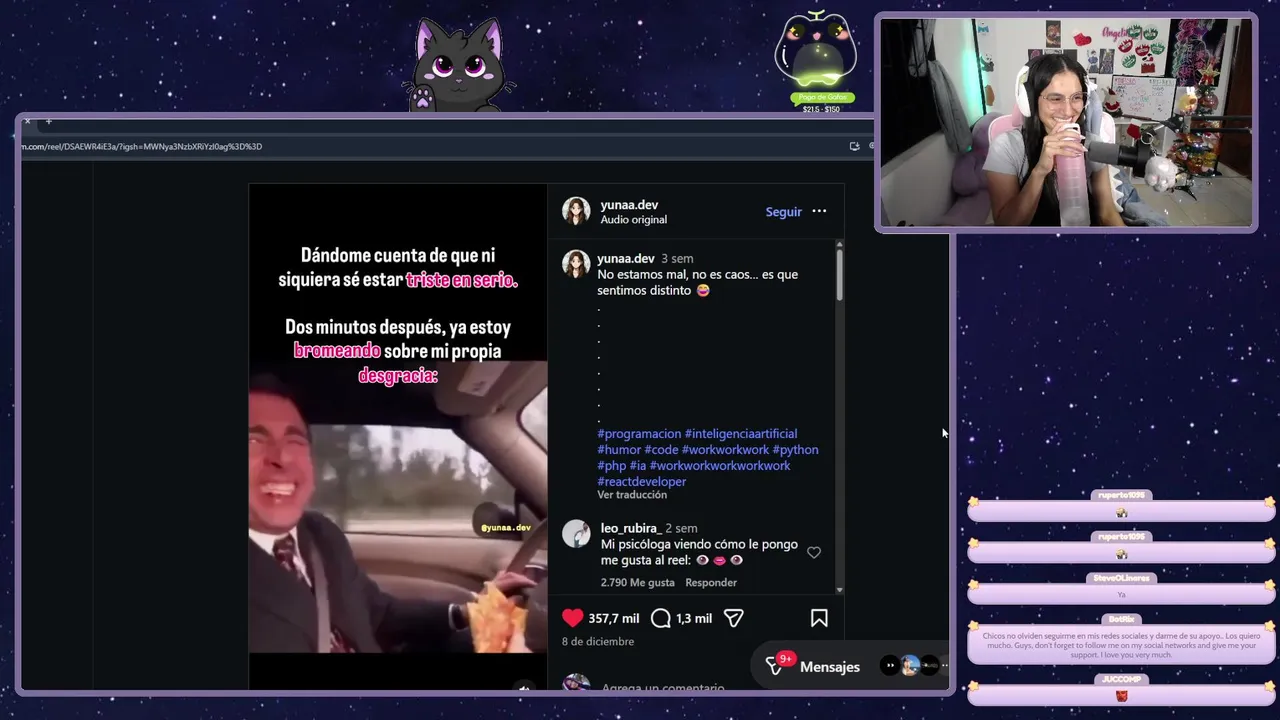The image size is (1280, 720).
Task: Click the 1,3 mil comments count
Action: coord(694,618)
